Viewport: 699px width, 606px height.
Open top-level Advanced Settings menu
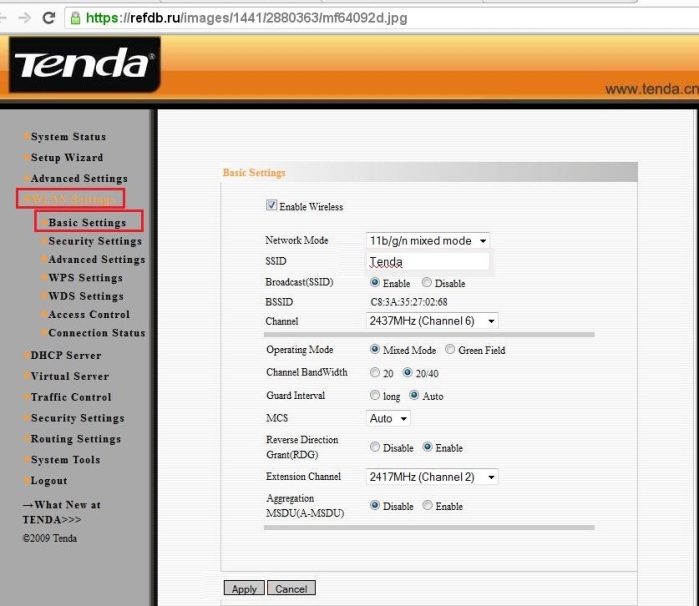click(x=79, y=178)
